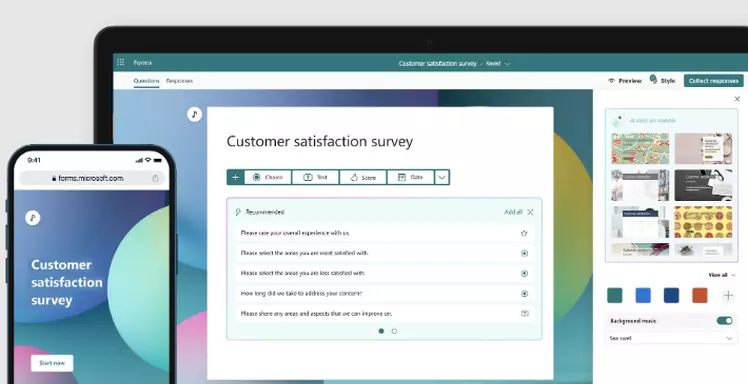Click the Forms app name in header

143,62
